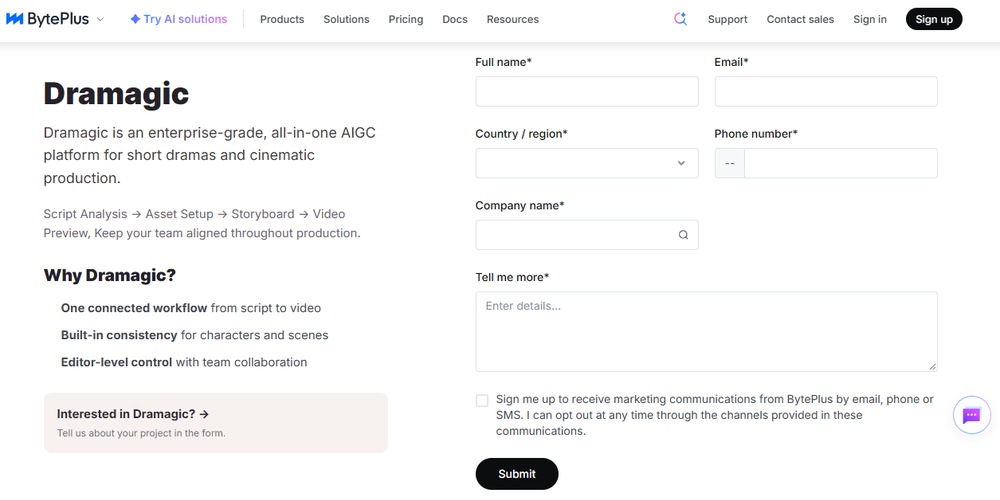Click the Dramagic page heading

(116, 94)
